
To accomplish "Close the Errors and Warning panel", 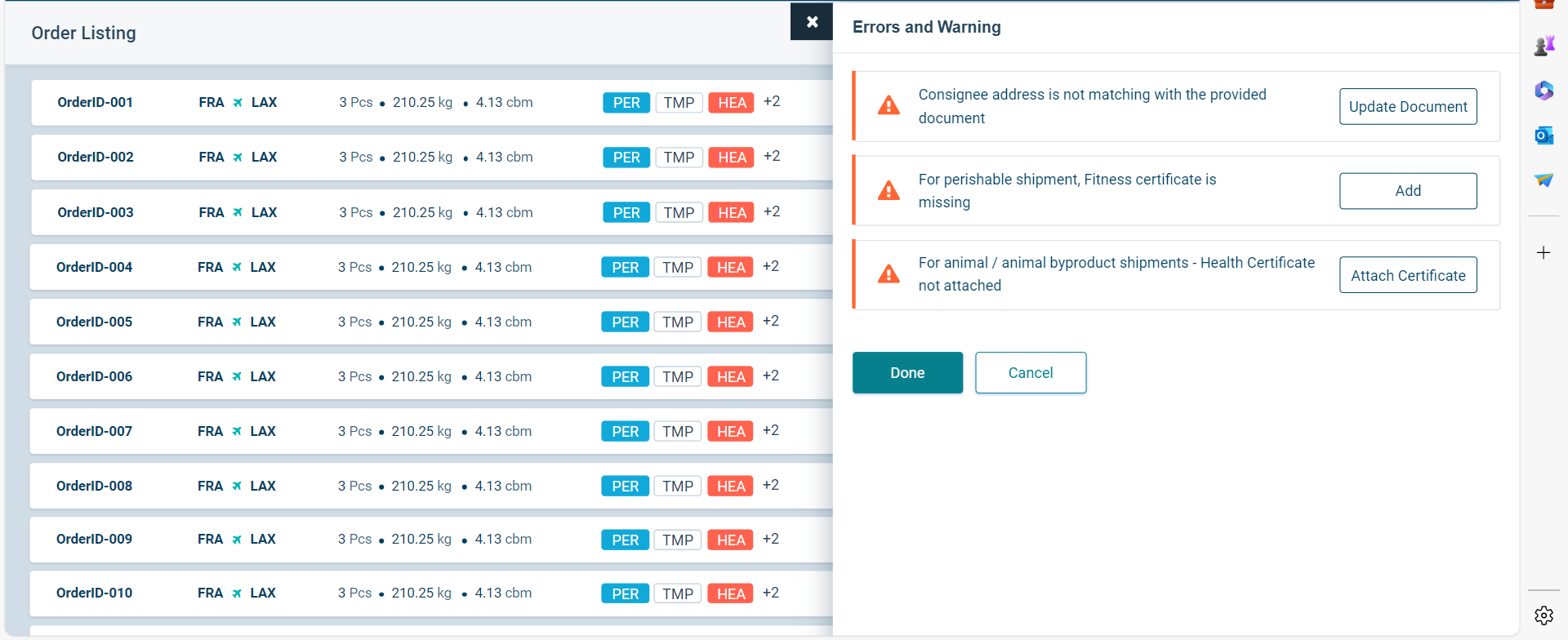I will click(812, 22).
